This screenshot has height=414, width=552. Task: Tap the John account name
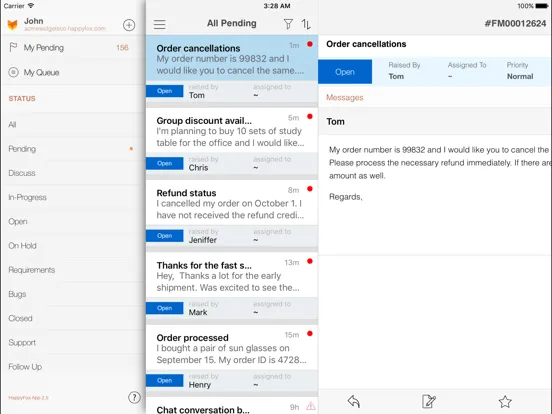pos(34,21)
